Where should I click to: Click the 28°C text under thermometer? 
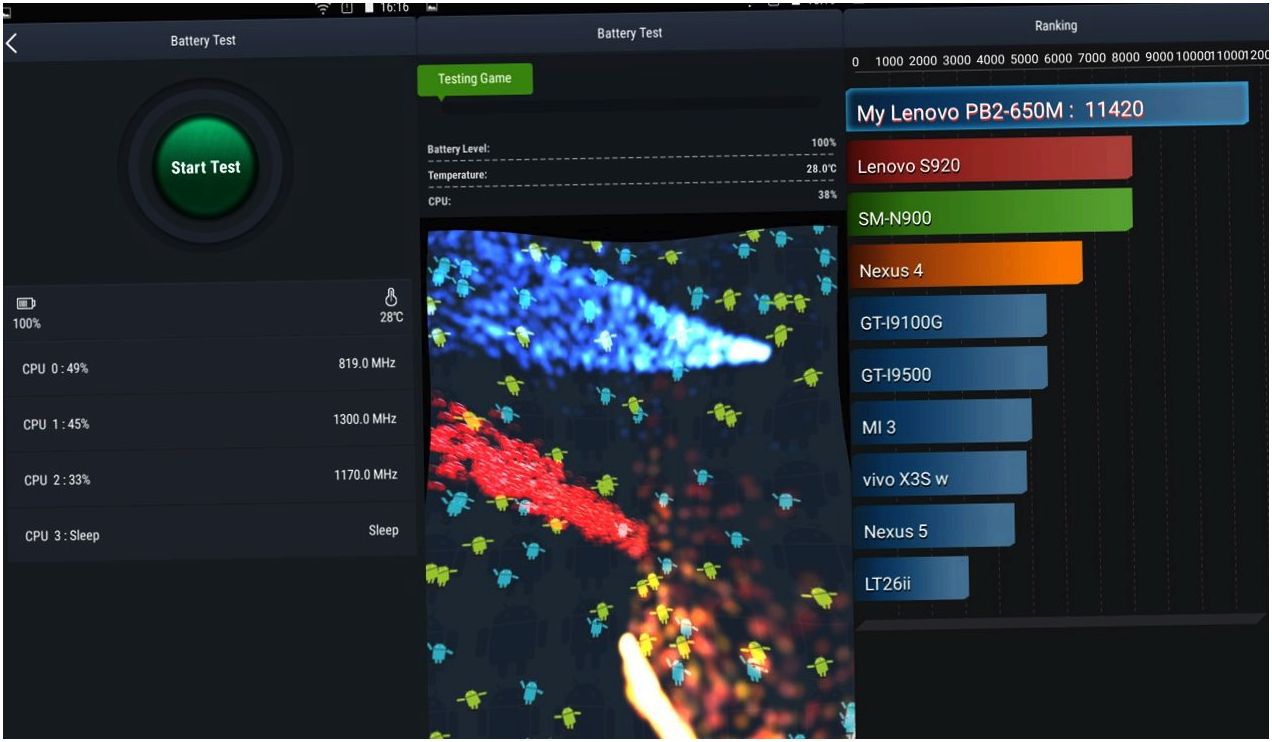[391, 316]
